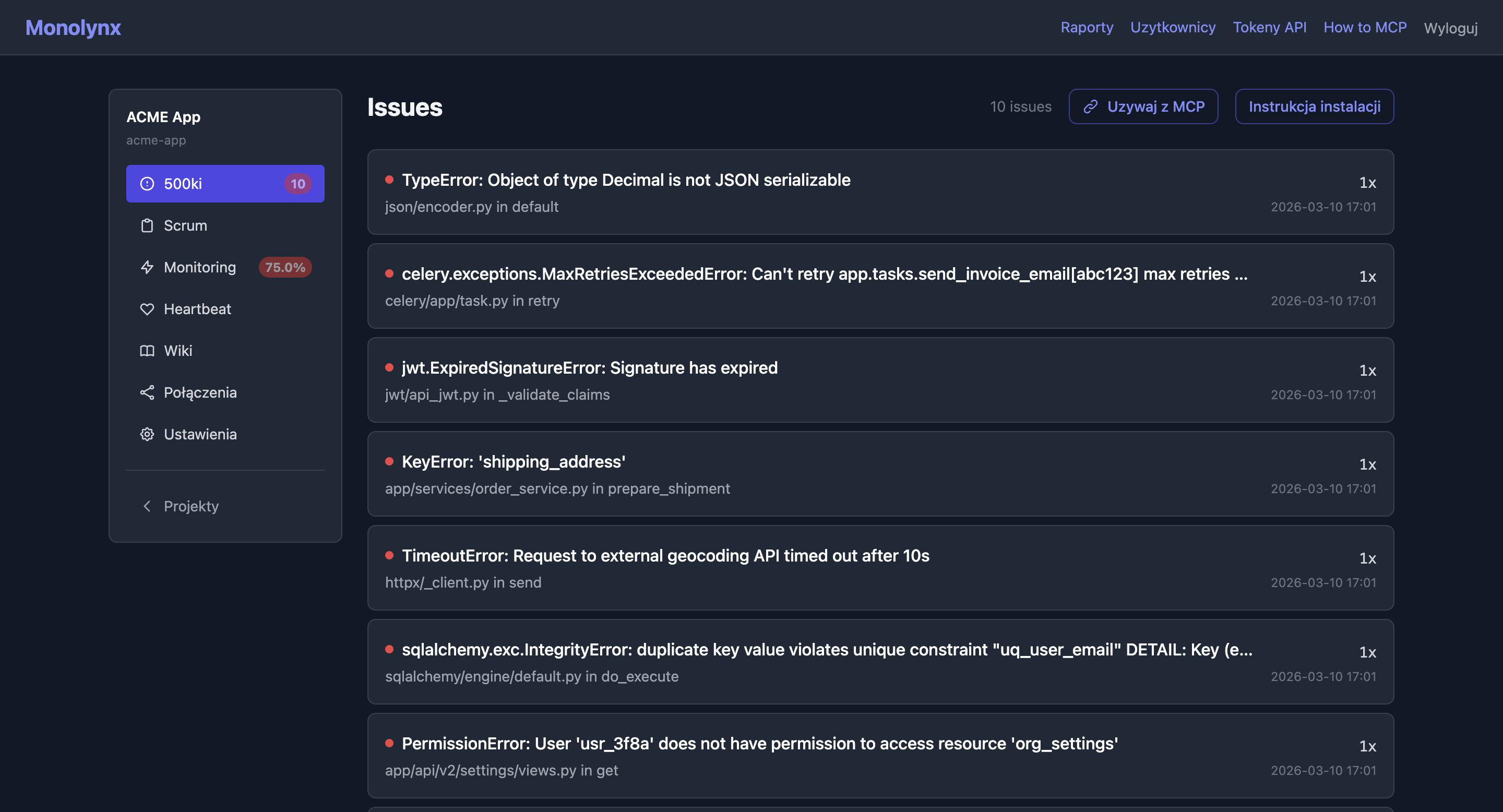Click the Połączenia share icon
Viewport: 1503px width, 812px height.
(147, 392)
